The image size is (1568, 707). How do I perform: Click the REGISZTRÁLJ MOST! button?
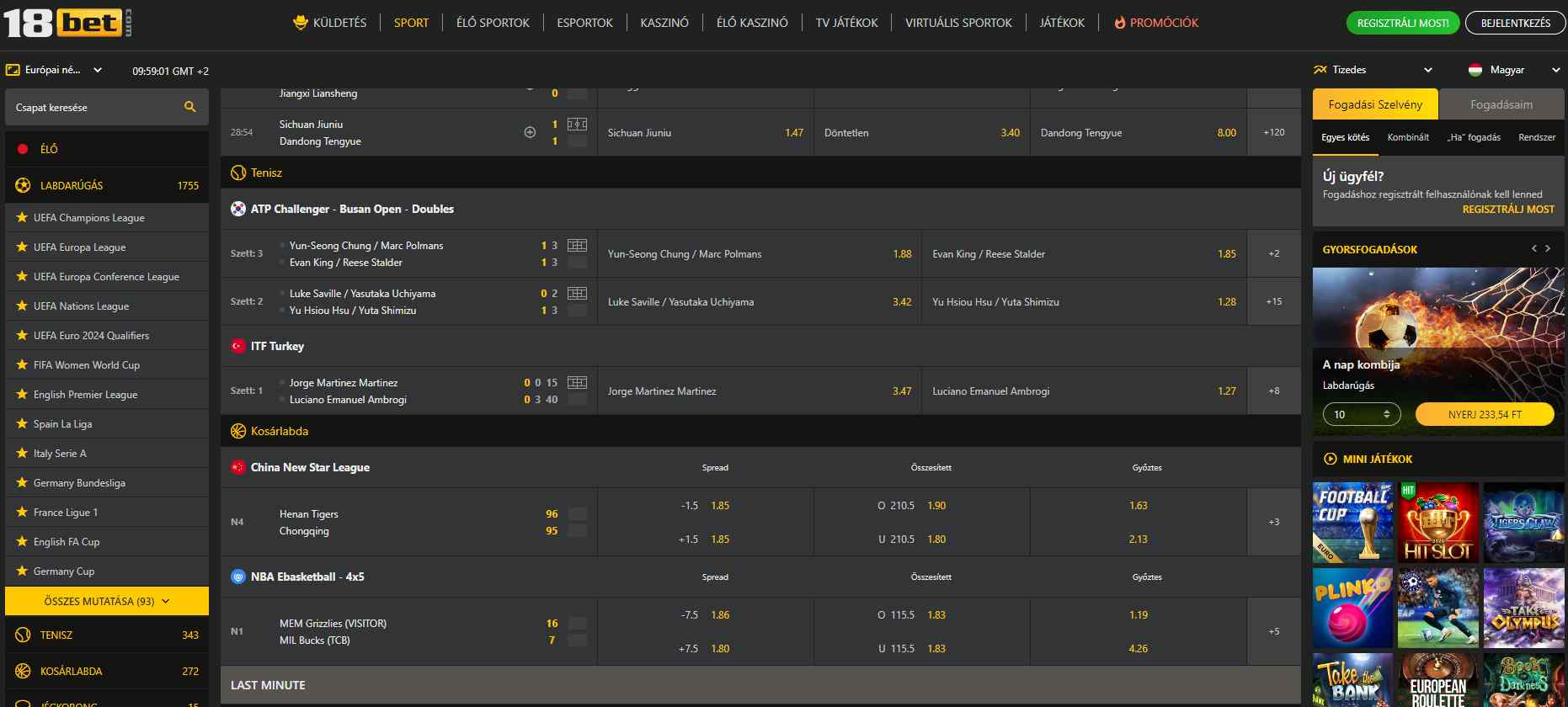point(1403,23)
